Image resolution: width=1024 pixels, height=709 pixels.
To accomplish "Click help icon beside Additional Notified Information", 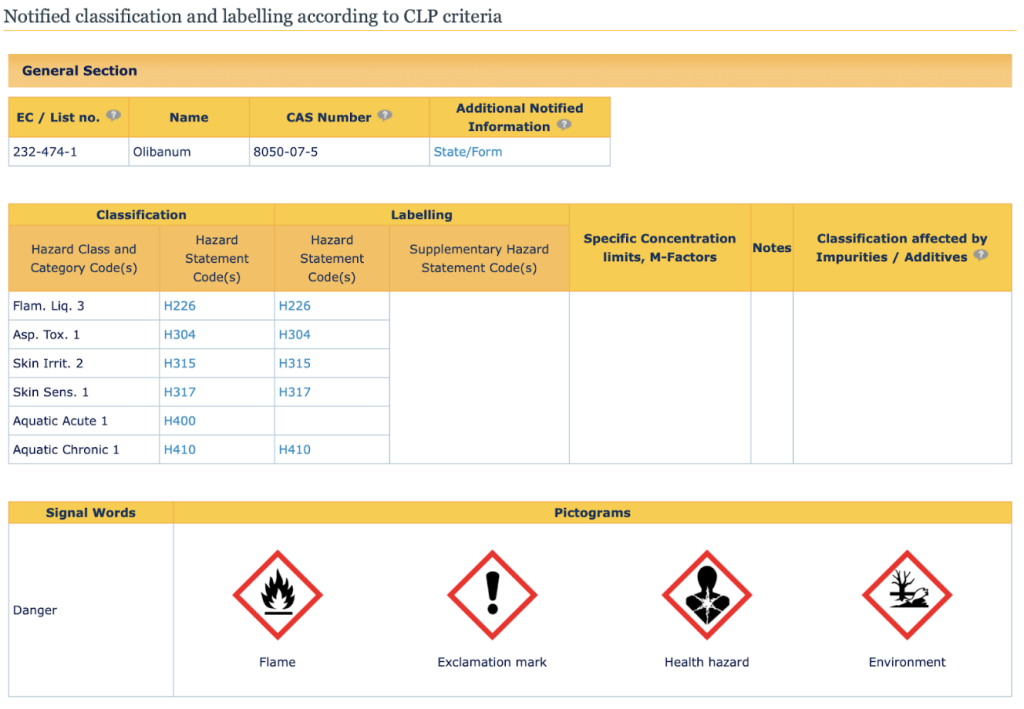I will [563, 125].
